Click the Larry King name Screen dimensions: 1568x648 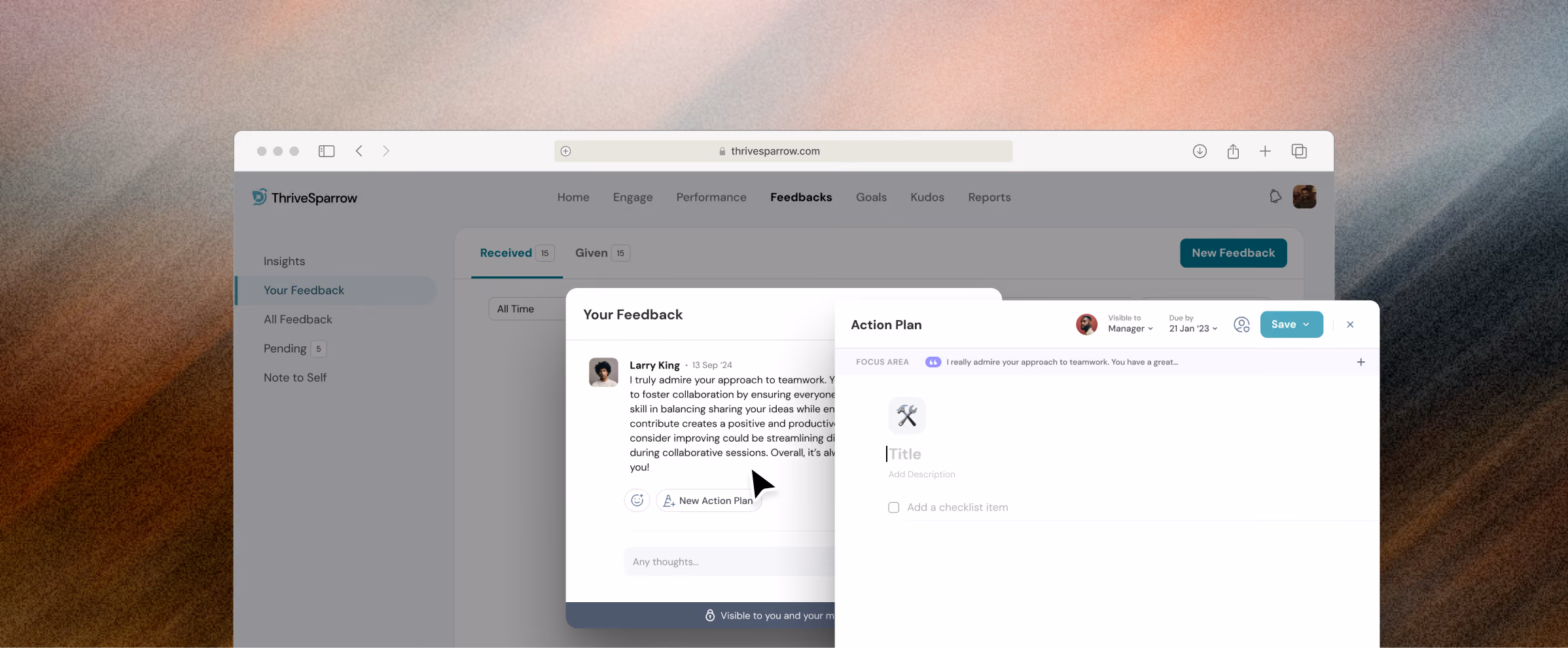tap(654, 365)
